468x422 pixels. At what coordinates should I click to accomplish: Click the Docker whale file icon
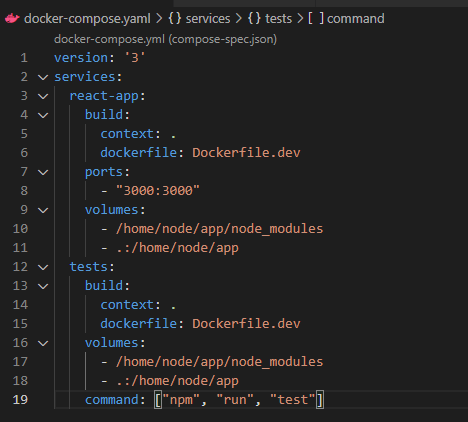point(12,19)
